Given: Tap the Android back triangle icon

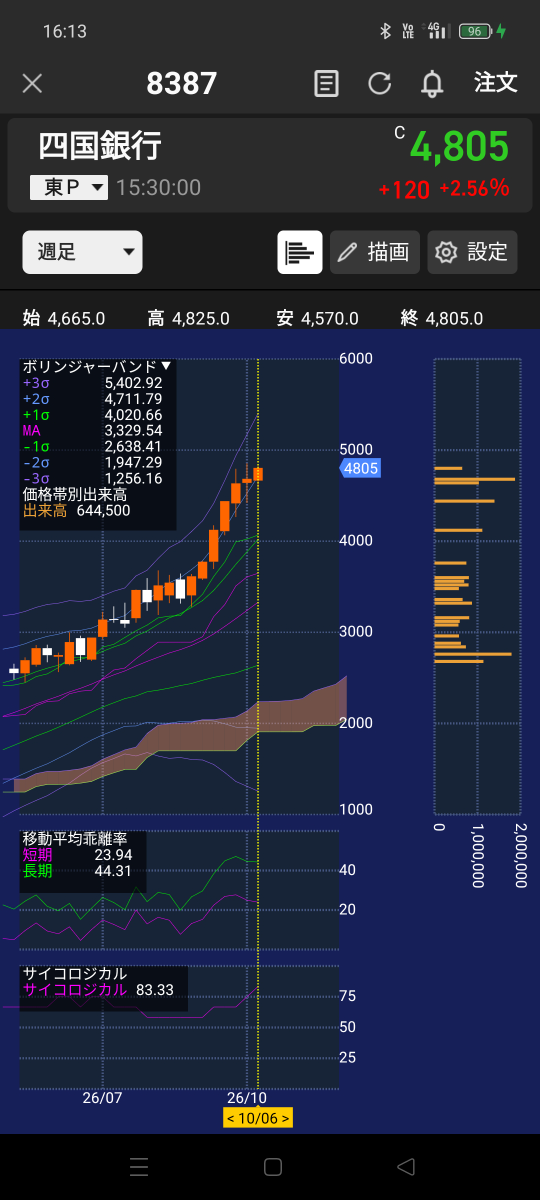Looking at the screenshot, I should [405, 1167].
